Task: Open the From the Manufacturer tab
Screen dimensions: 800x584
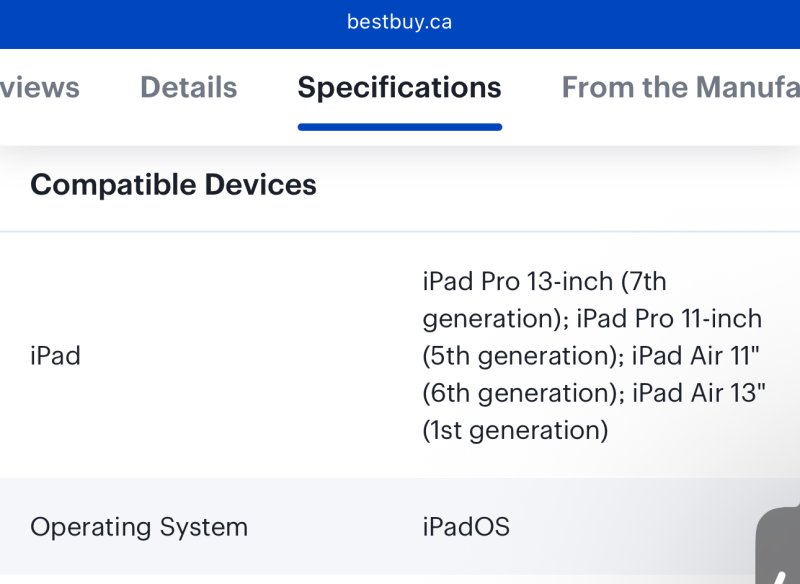Action: pos(681,87)
